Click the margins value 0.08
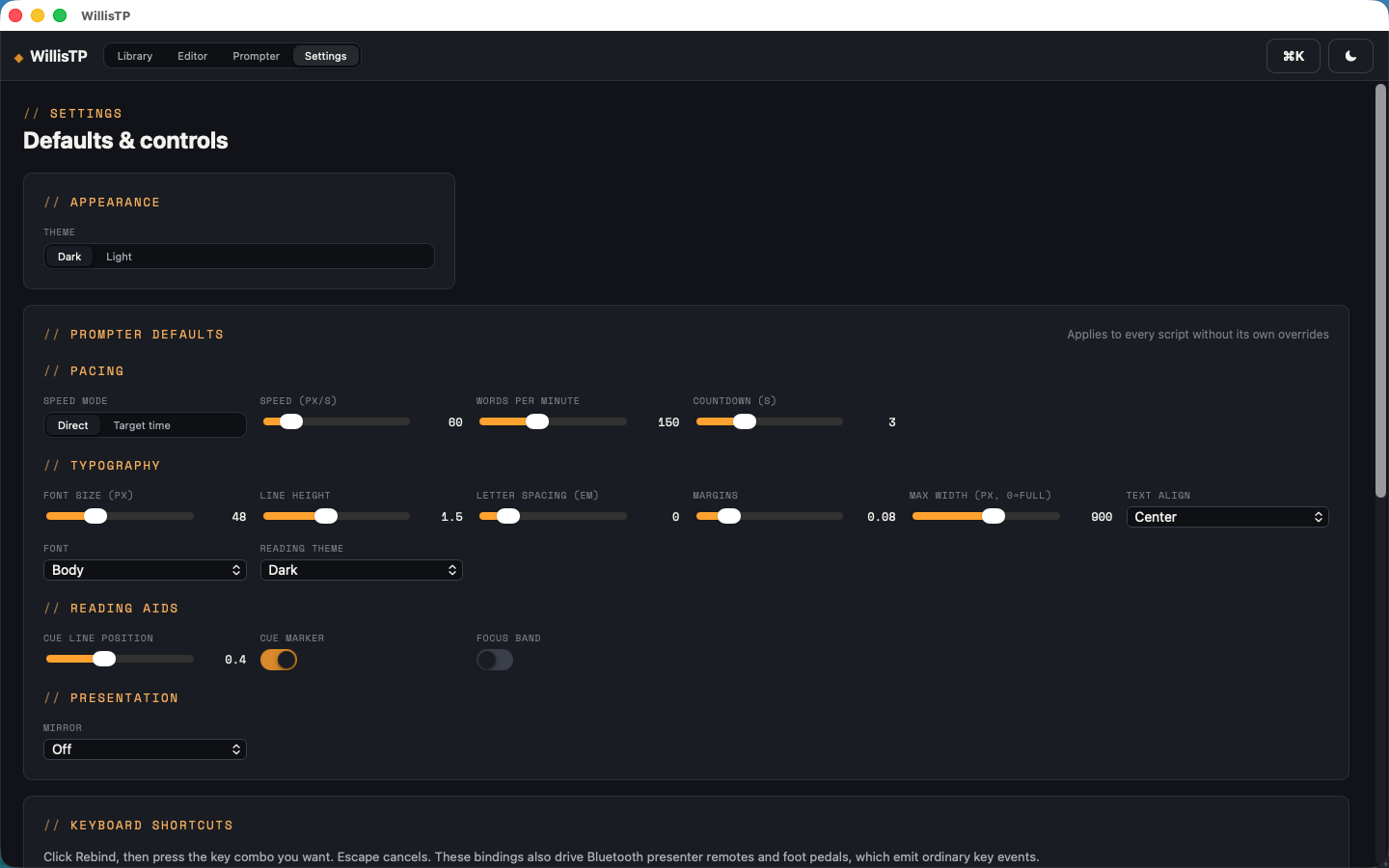The image size is (1389, 868). point(882,517)
